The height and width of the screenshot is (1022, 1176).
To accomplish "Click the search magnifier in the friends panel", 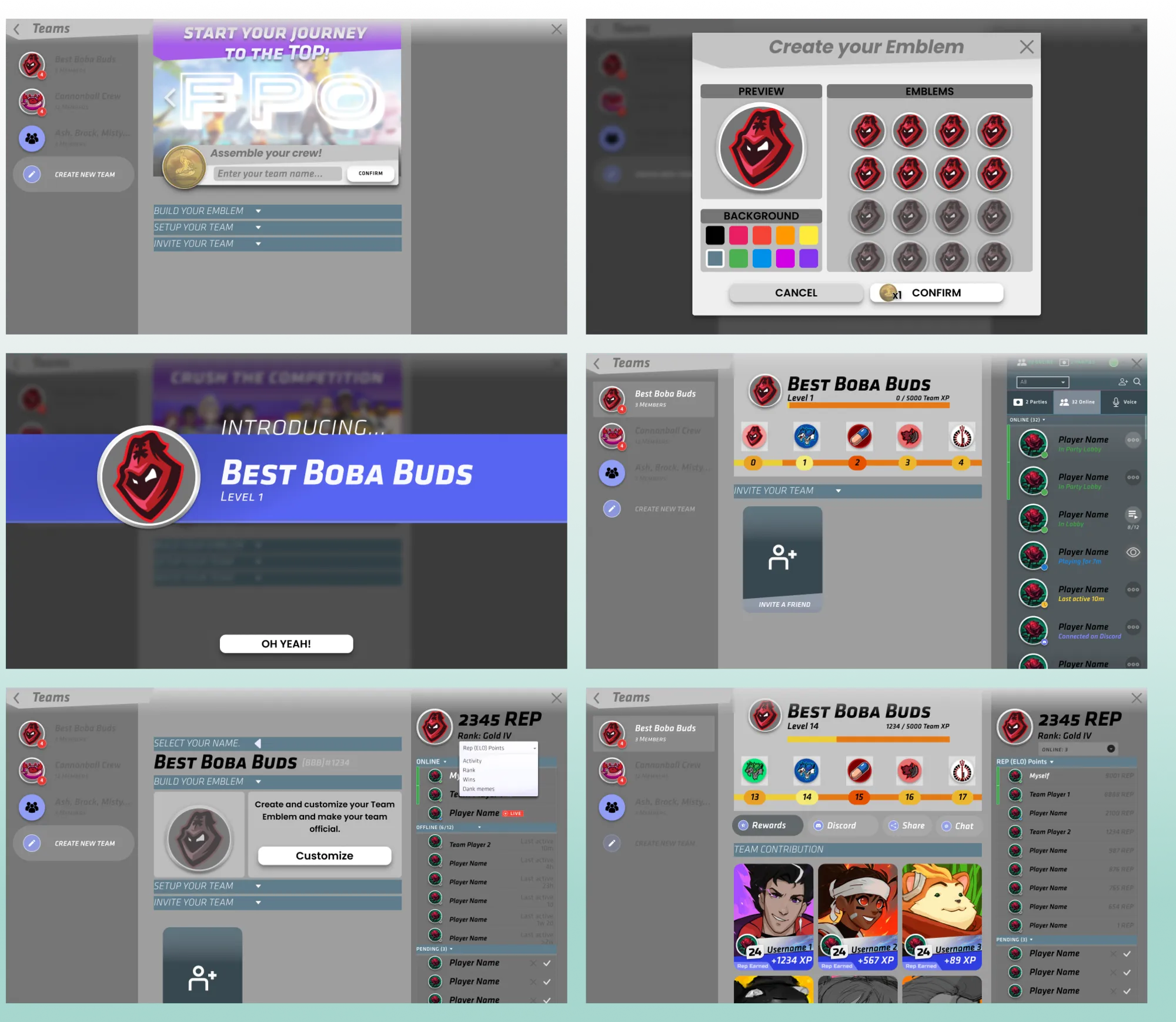I will click(1137, 382).
